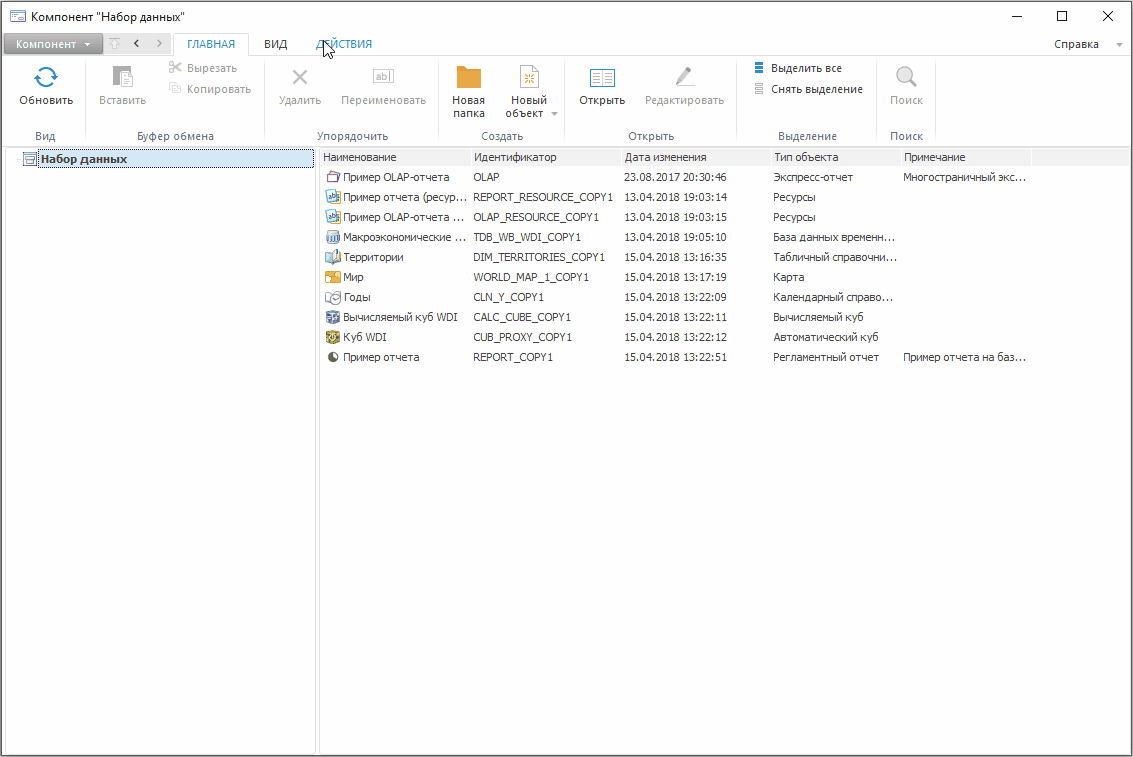
Task: Select the Куб WDI list item
Action: point(365,337)
